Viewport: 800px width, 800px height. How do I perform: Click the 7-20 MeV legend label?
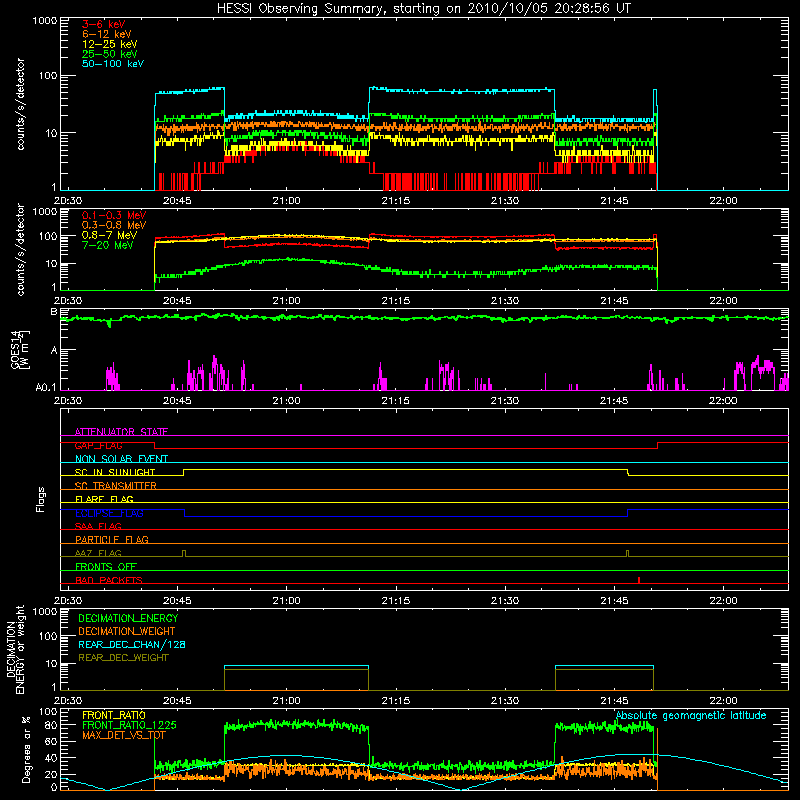[108, 245]
